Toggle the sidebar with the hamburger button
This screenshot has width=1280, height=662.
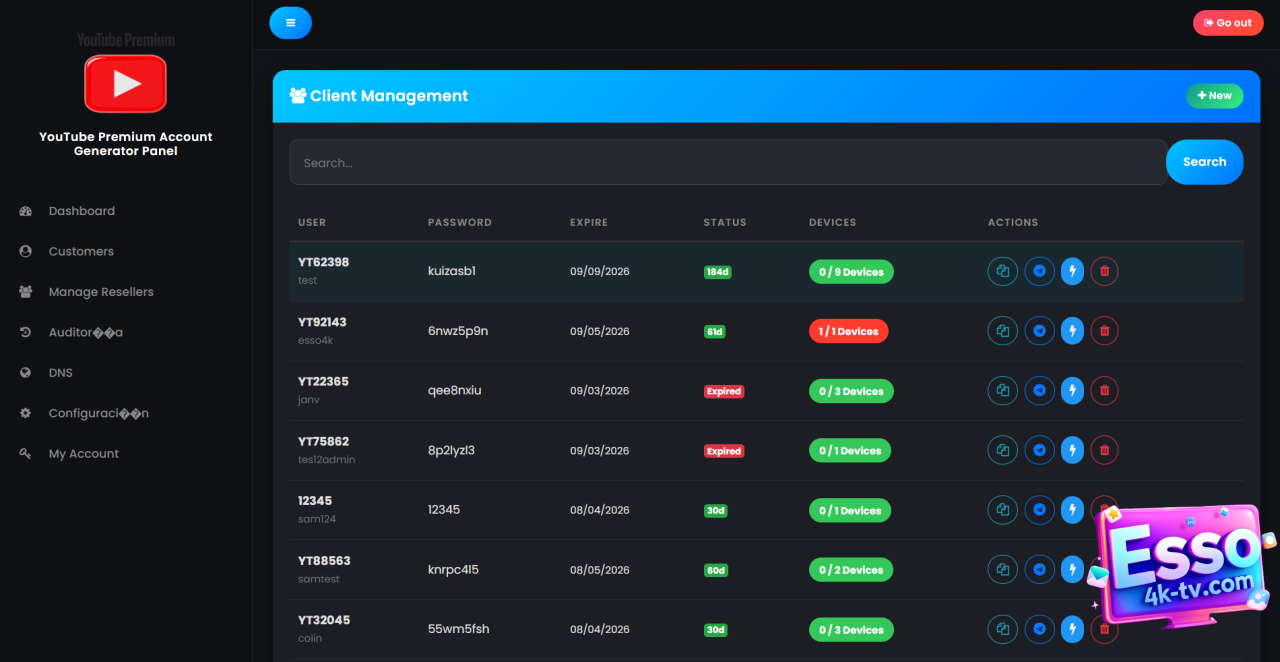tap(290, 23)
